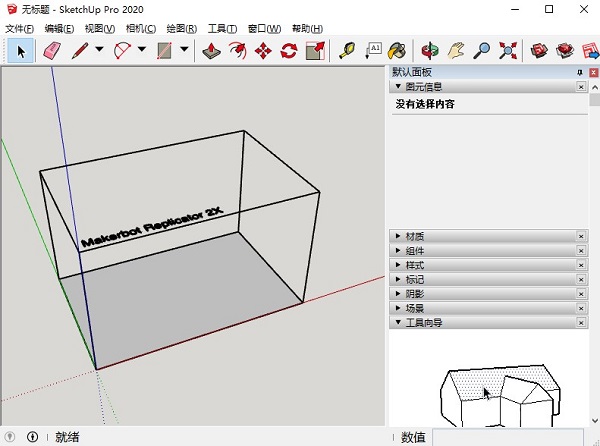Choose the Rotate tool
Screen dimensions: 600x446
289,49
